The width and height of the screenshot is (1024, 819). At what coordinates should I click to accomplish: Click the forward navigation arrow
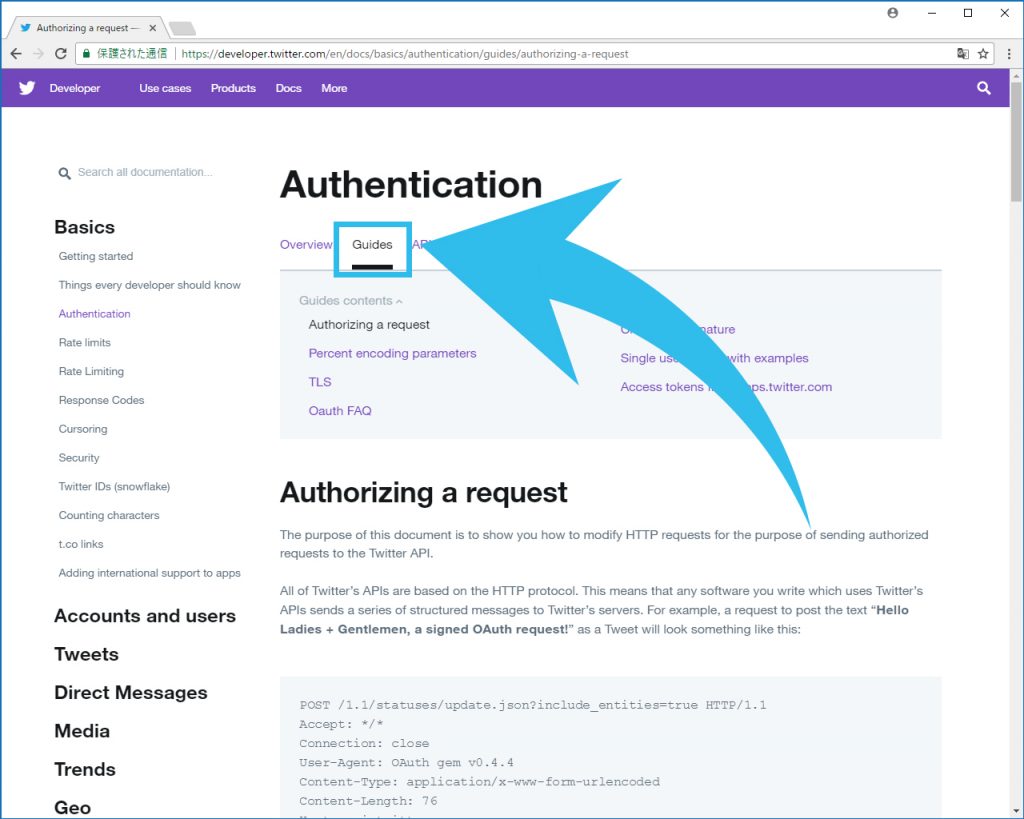click(x=39, y=54)
